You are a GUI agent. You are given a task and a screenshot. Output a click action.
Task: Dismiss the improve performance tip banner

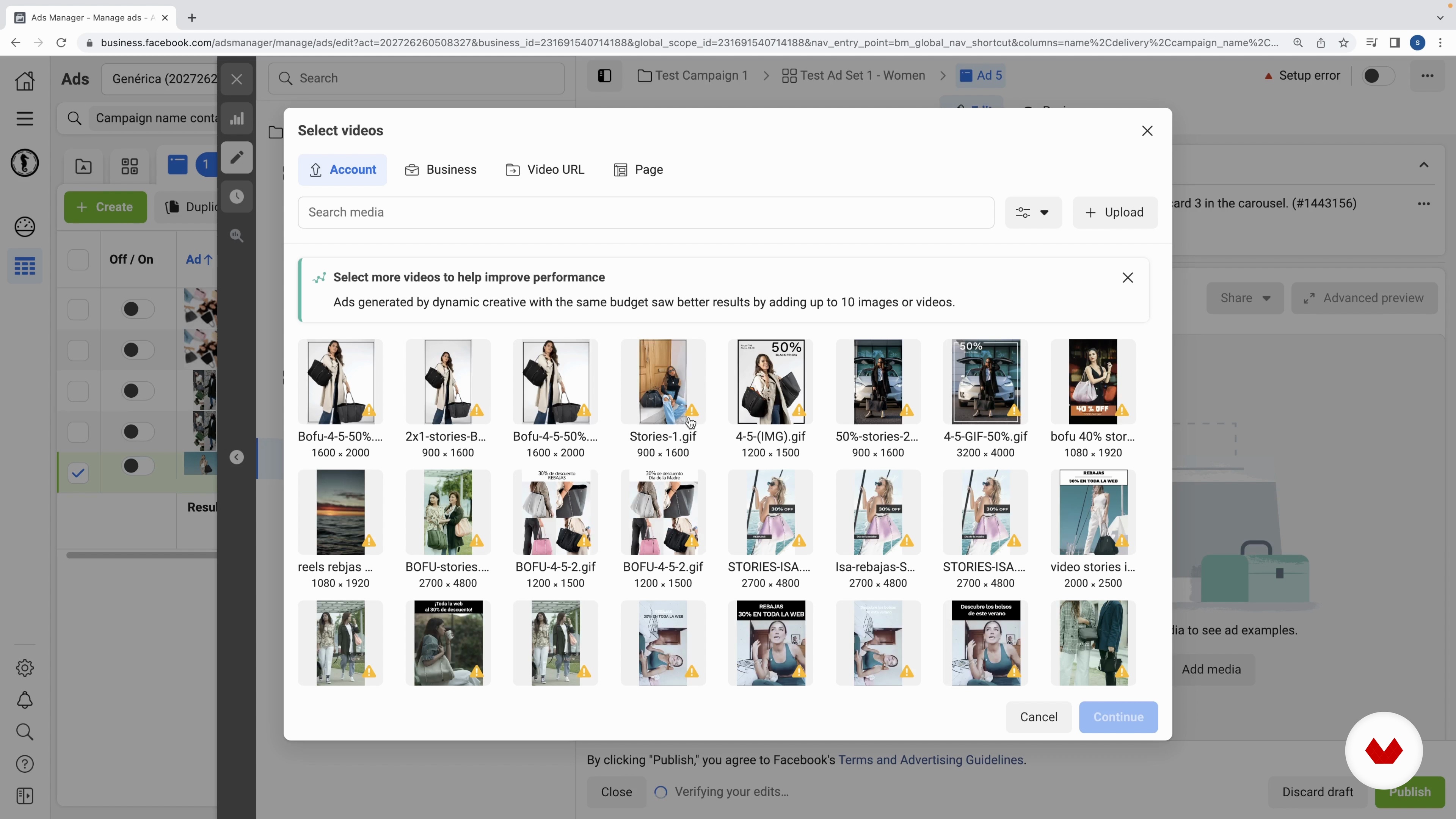pyautogui.click(x=1128, y=278)
